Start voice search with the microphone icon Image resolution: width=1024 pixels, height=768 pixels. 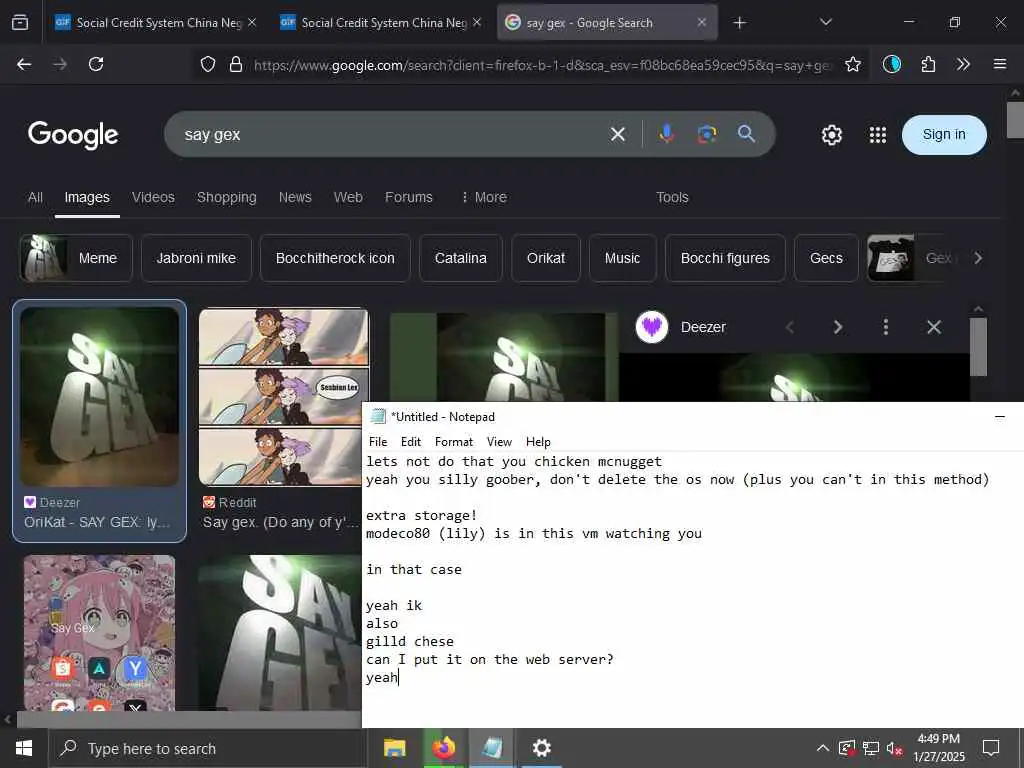point(666,135)
